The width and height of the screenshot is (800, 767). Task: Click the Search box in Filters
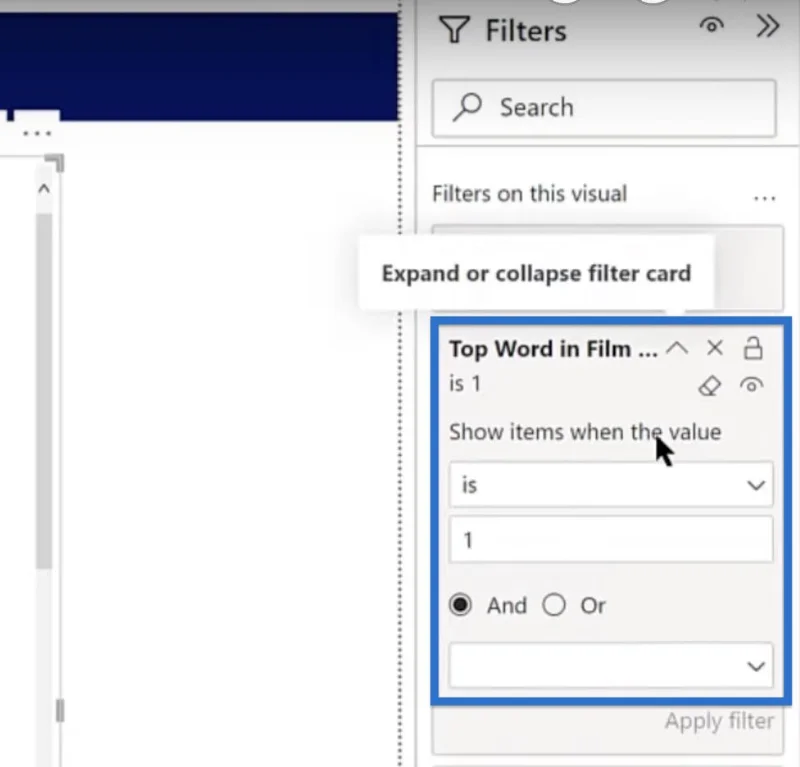(x=604, y=108)
